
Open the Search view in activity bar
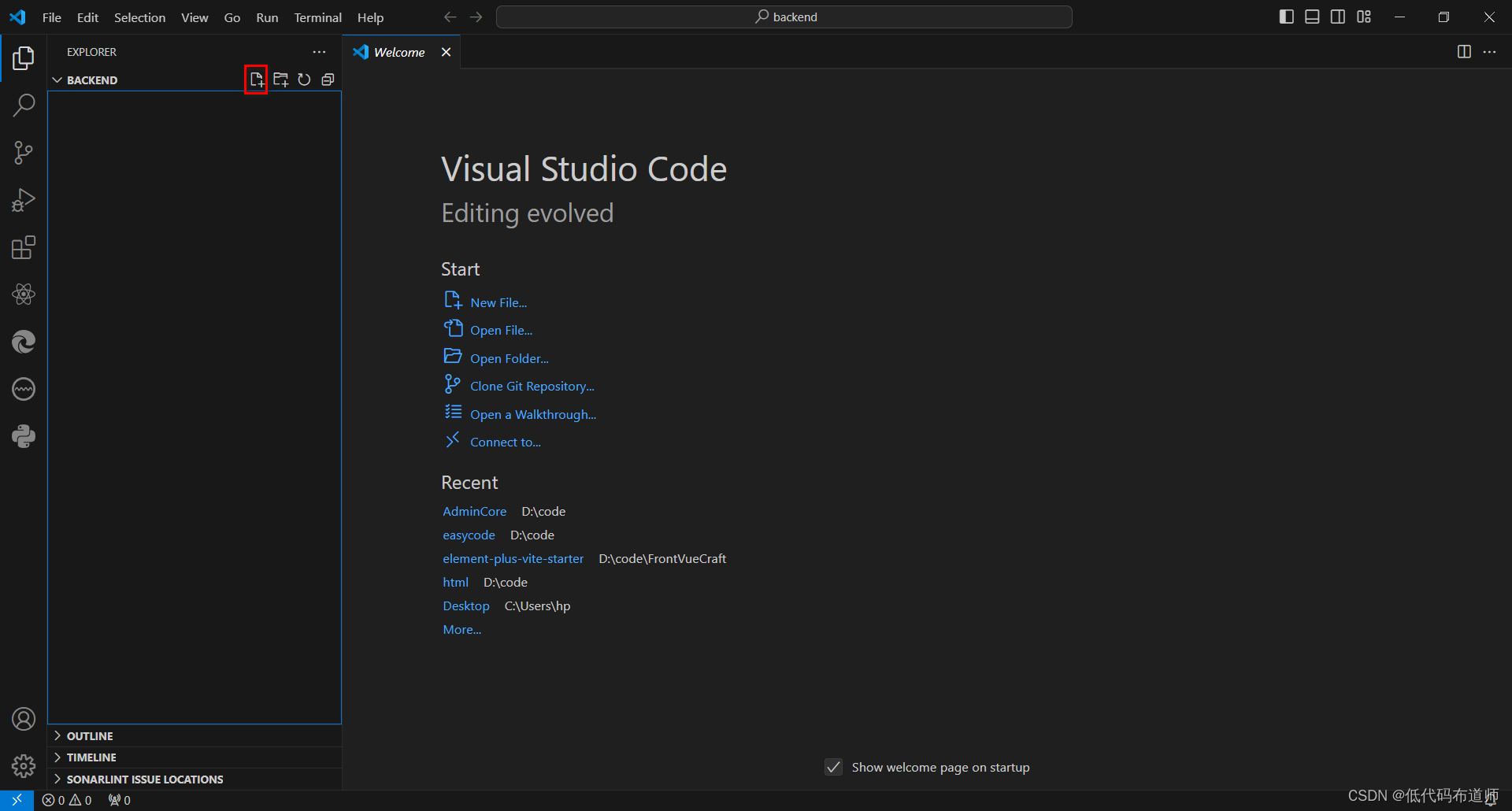[x=24, y=106]
